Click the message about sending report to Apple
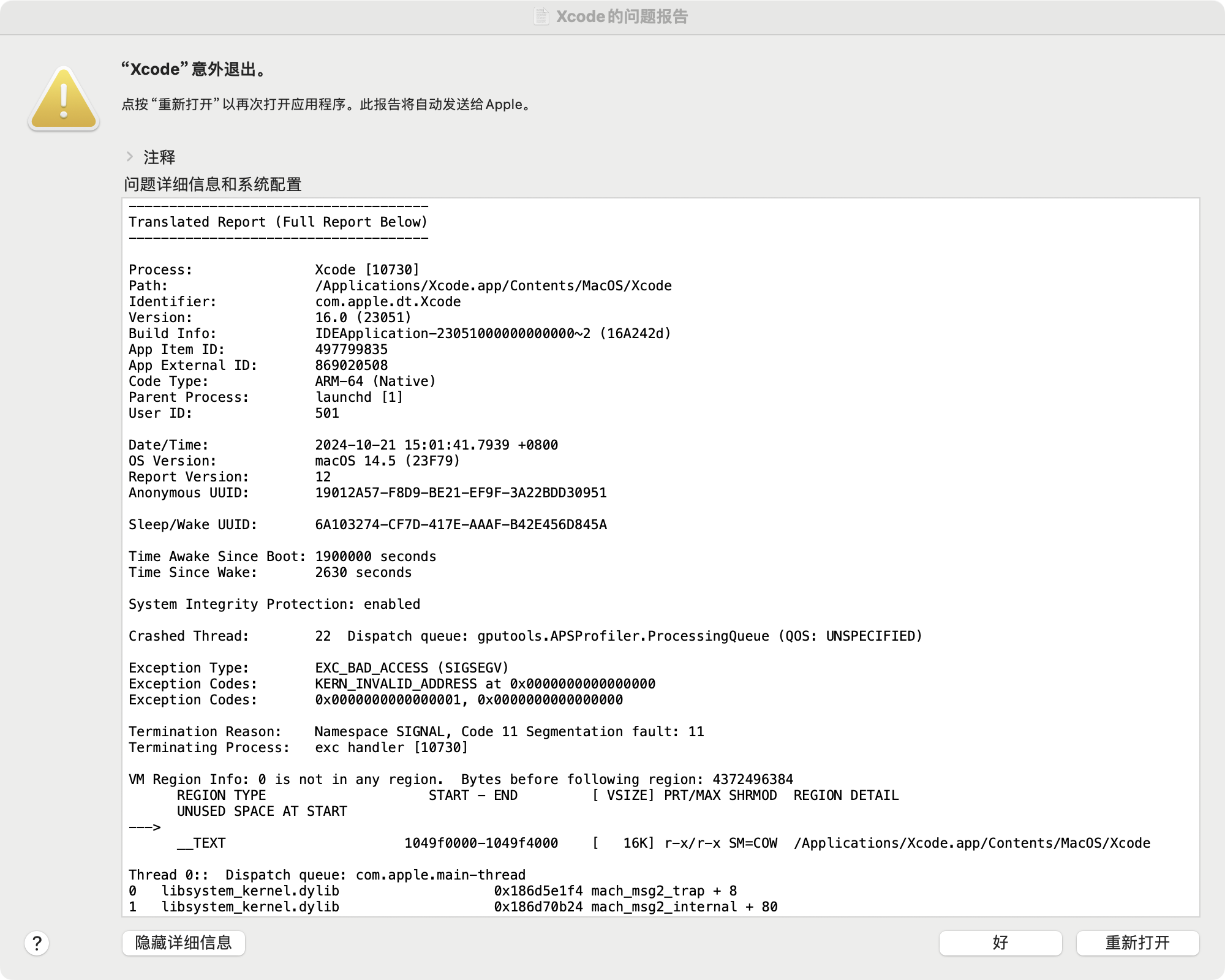The width and height of the screenshot is (1225, 980). [x=326, y=104]
